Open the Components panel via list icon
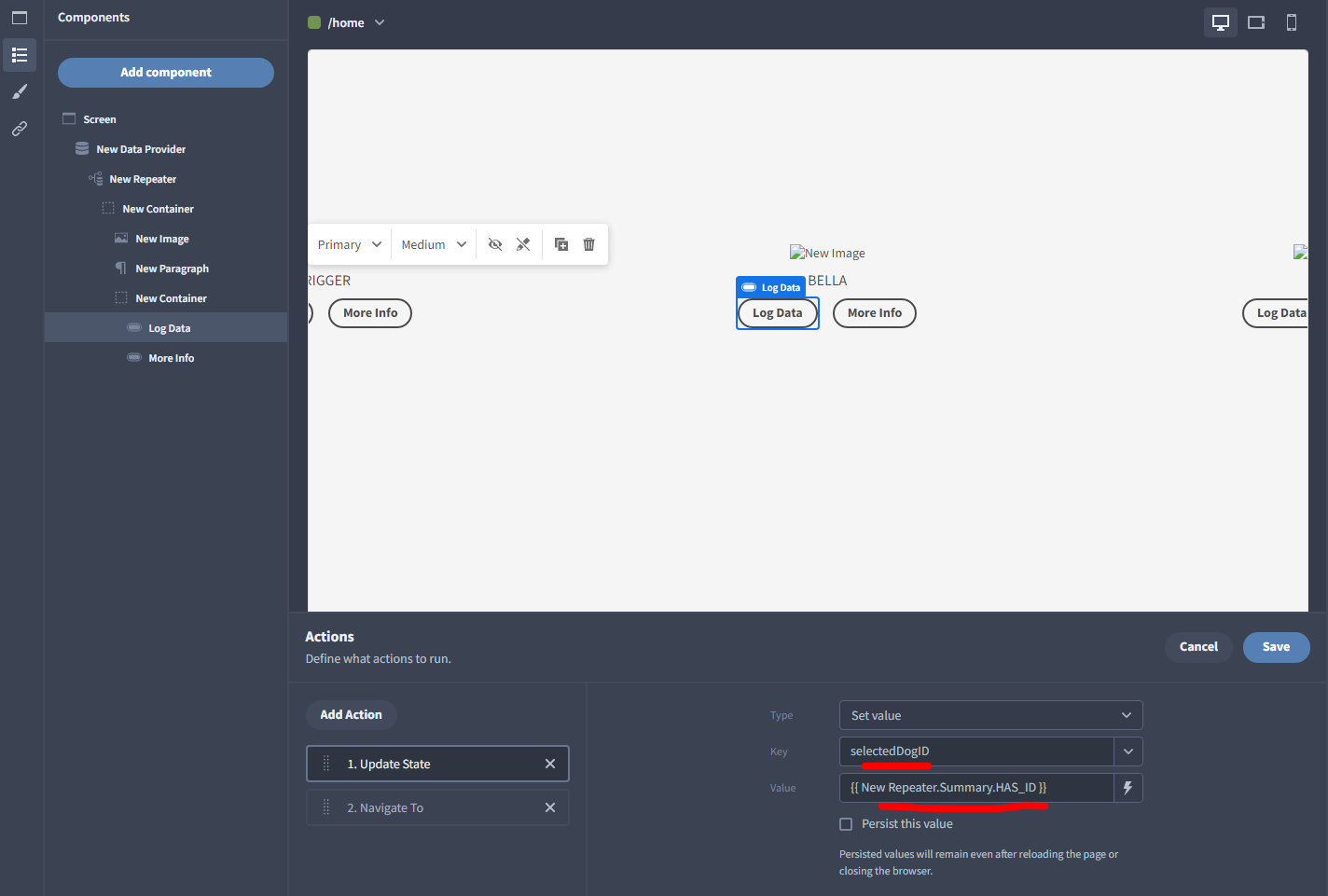The width and height of the screenshot is (1328, 896). pos(20,54)
